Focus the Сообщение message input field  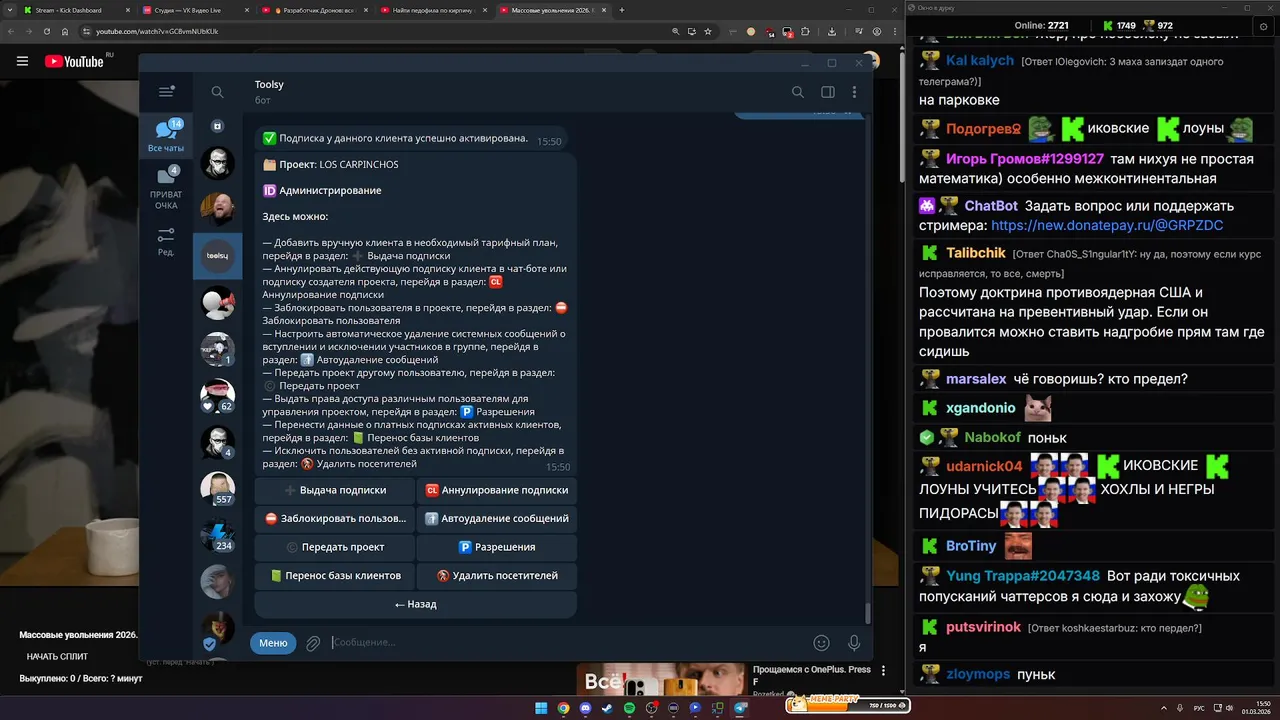[x=565, y=643]
